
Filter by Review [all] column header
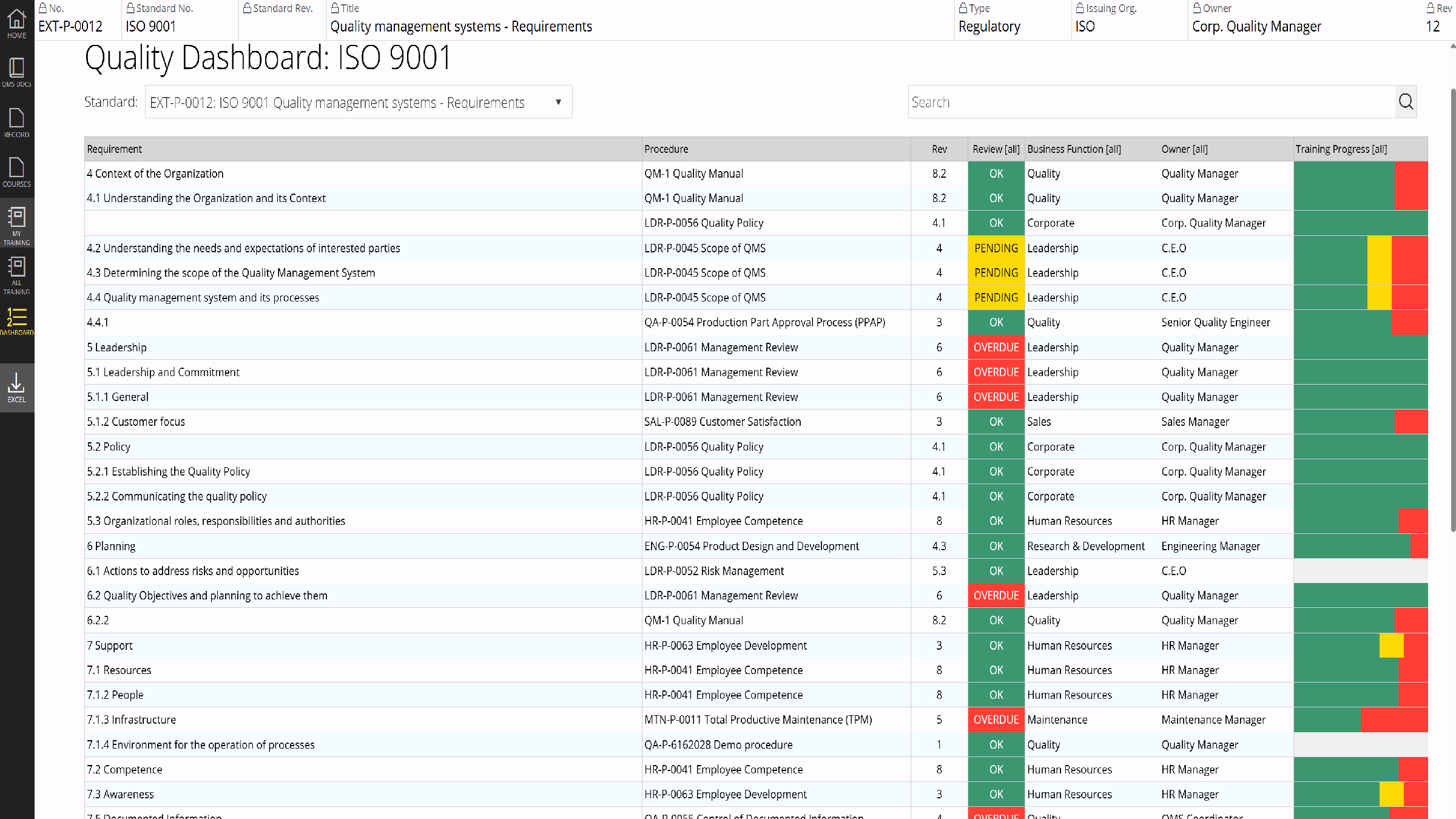(996, 149)
